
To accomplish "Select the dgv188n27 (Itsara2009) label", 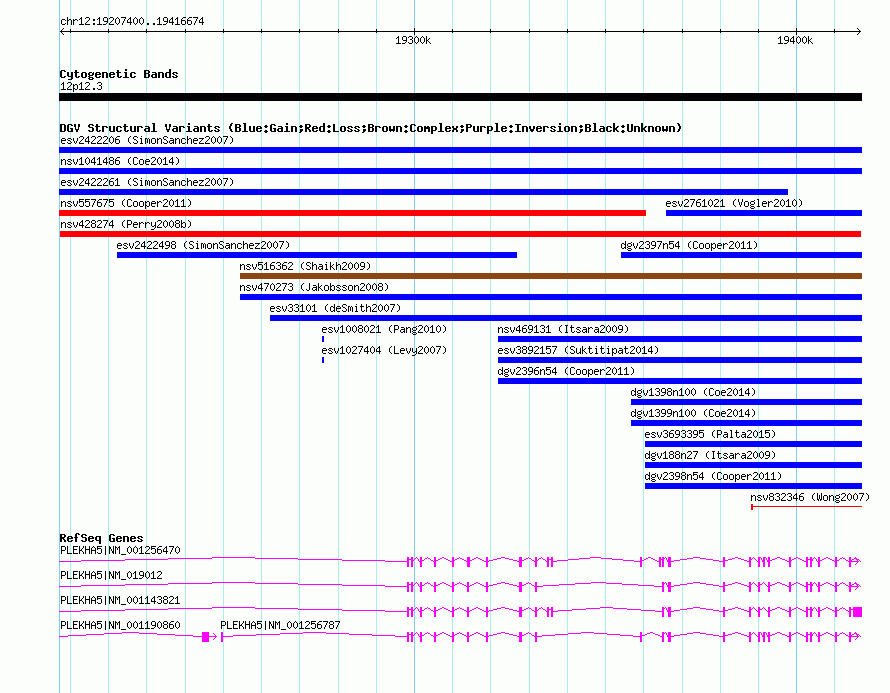I will [x=710, y=455].
